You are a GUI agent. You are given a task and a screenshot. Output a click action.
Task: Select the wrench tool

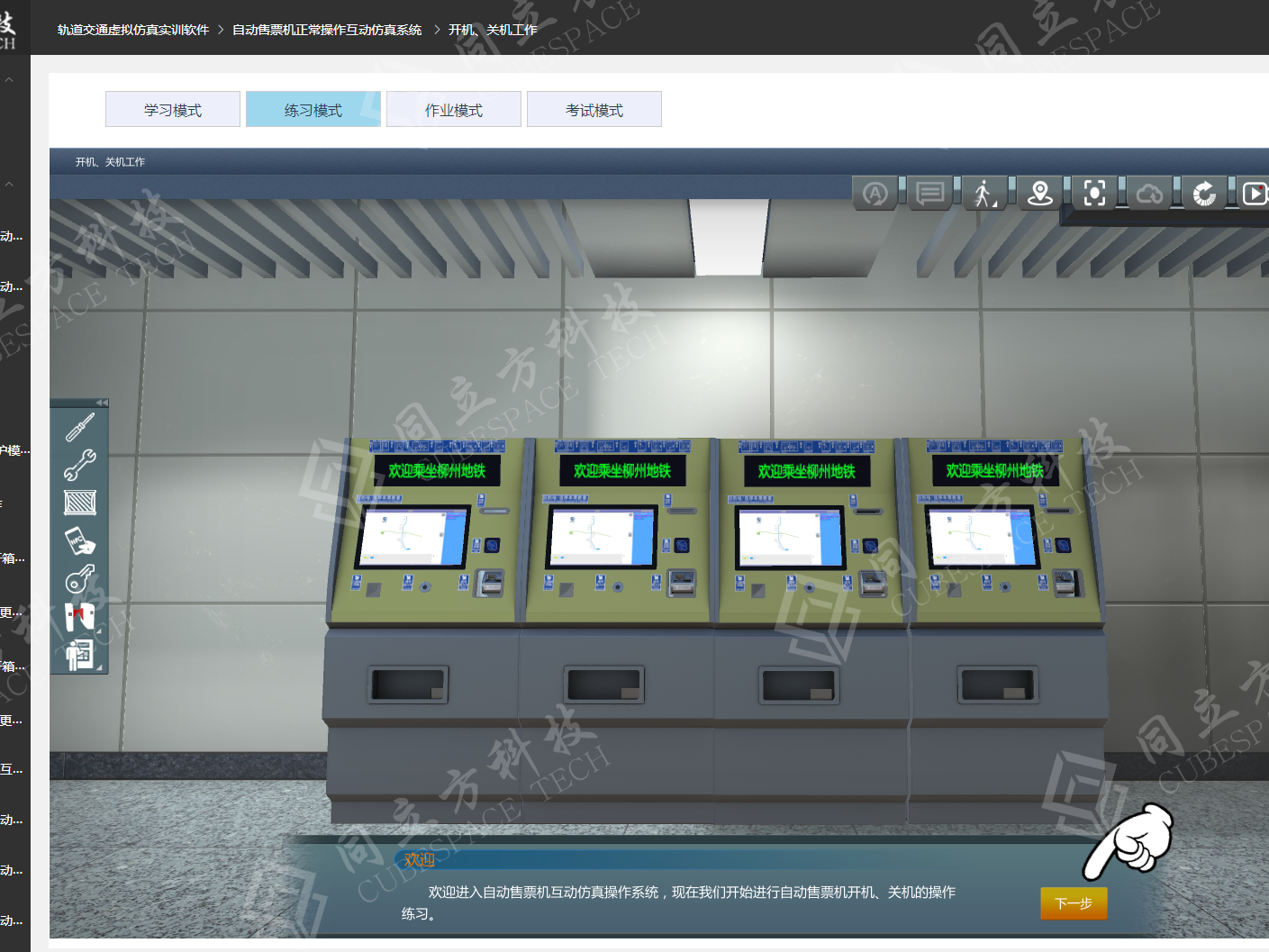(80, 465)
